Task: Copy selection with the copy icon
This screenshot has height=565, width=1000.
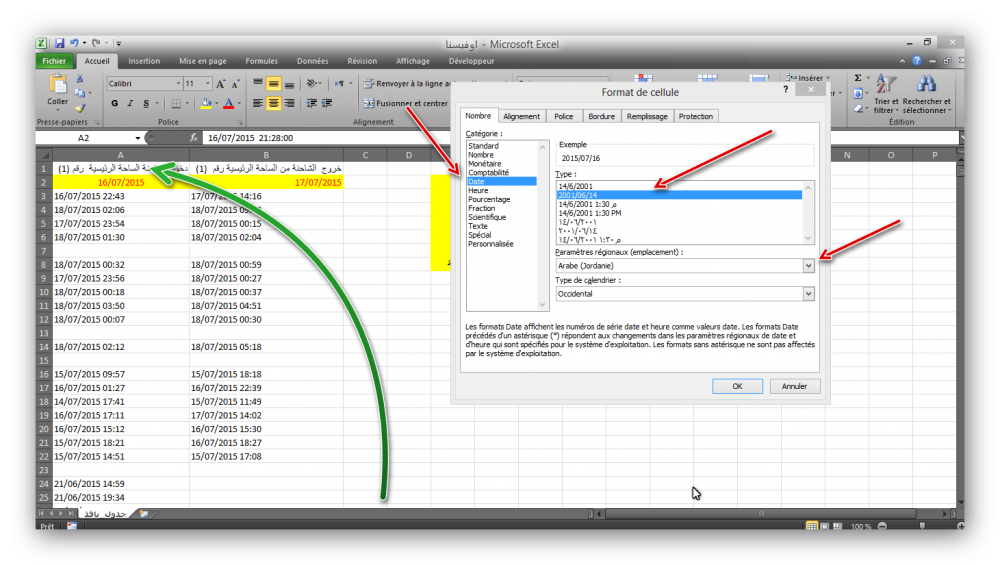Action: pos(80,93)
